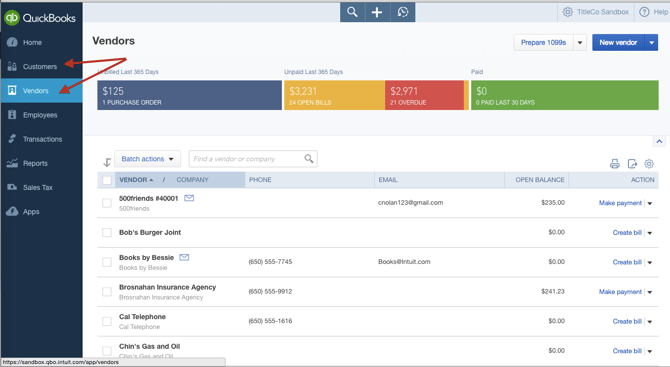Open Bob's Burger Joint vendor name
The width and height of the screenshot is (670, 367).
(150, 232)
